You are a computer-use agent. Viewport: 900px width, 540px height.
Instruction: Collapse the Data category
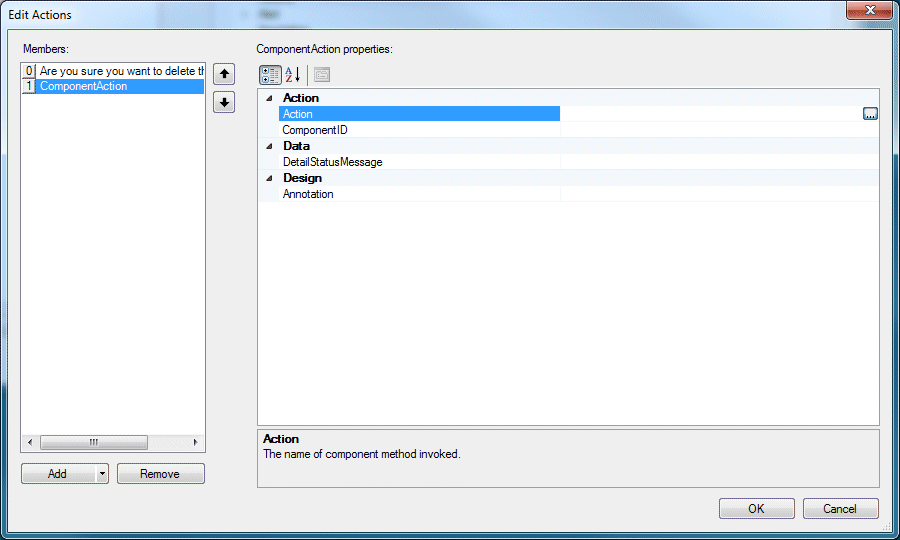tap(269, 146)
